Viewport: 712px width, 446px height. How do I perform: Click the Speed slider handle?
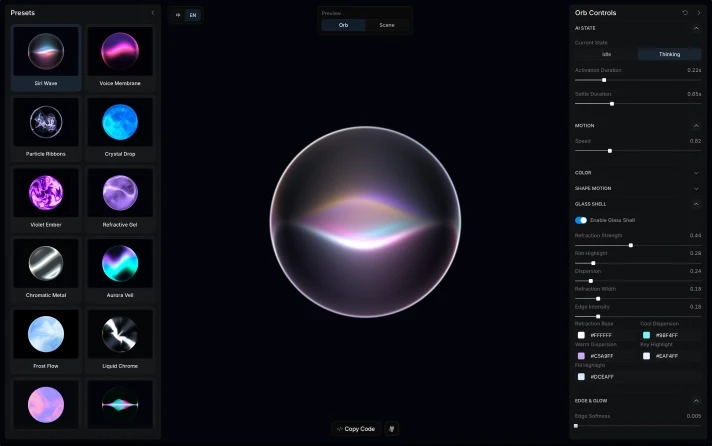(610, 151)
